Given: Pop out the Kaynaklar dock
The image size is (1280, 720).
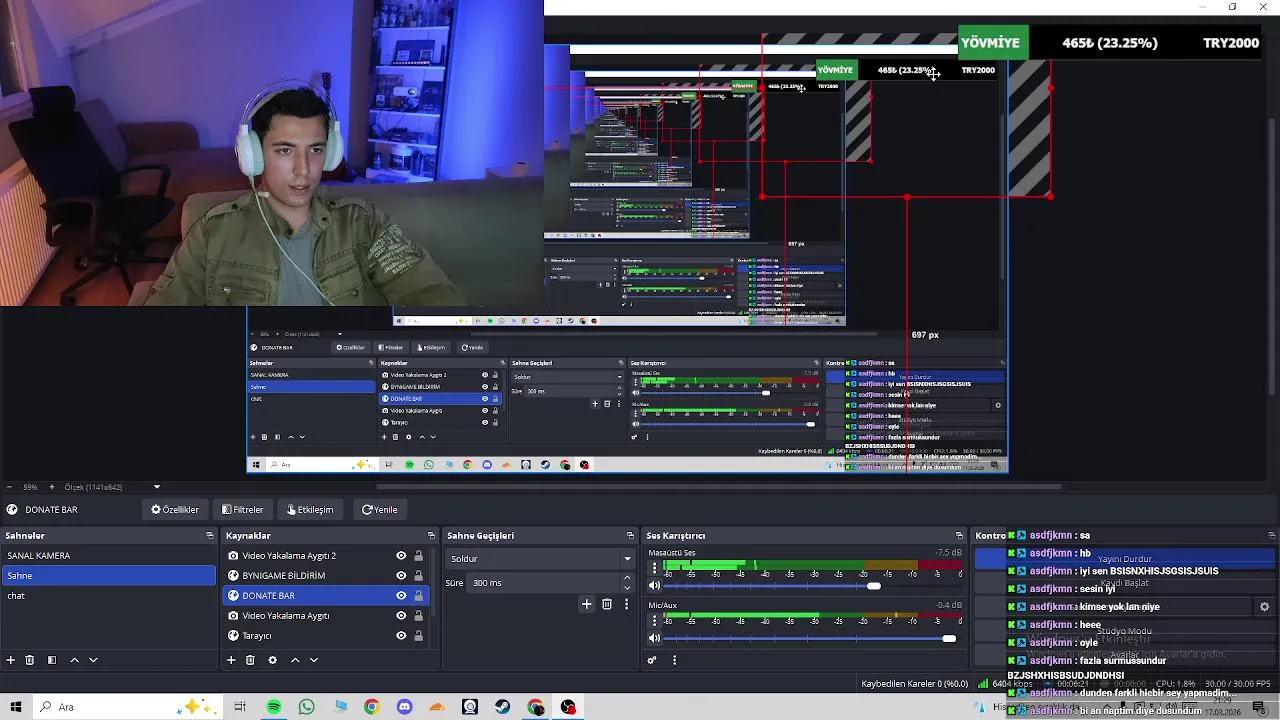Looking at the screenshot, I should 431,535.
